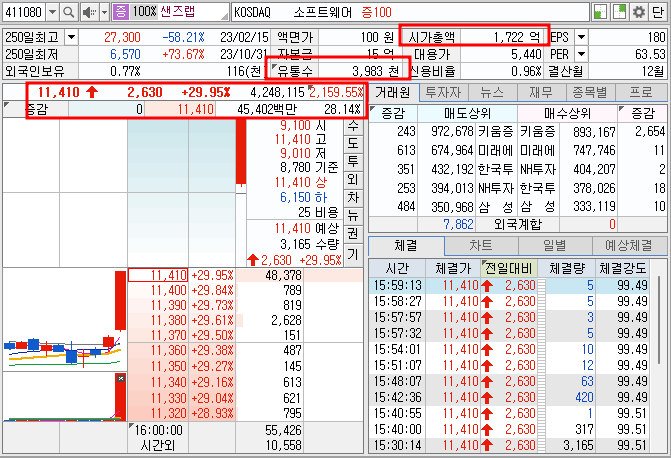Click the speaker sound alert icon
Viewport: 671px width, 458px height.
(x=89, y=12)
